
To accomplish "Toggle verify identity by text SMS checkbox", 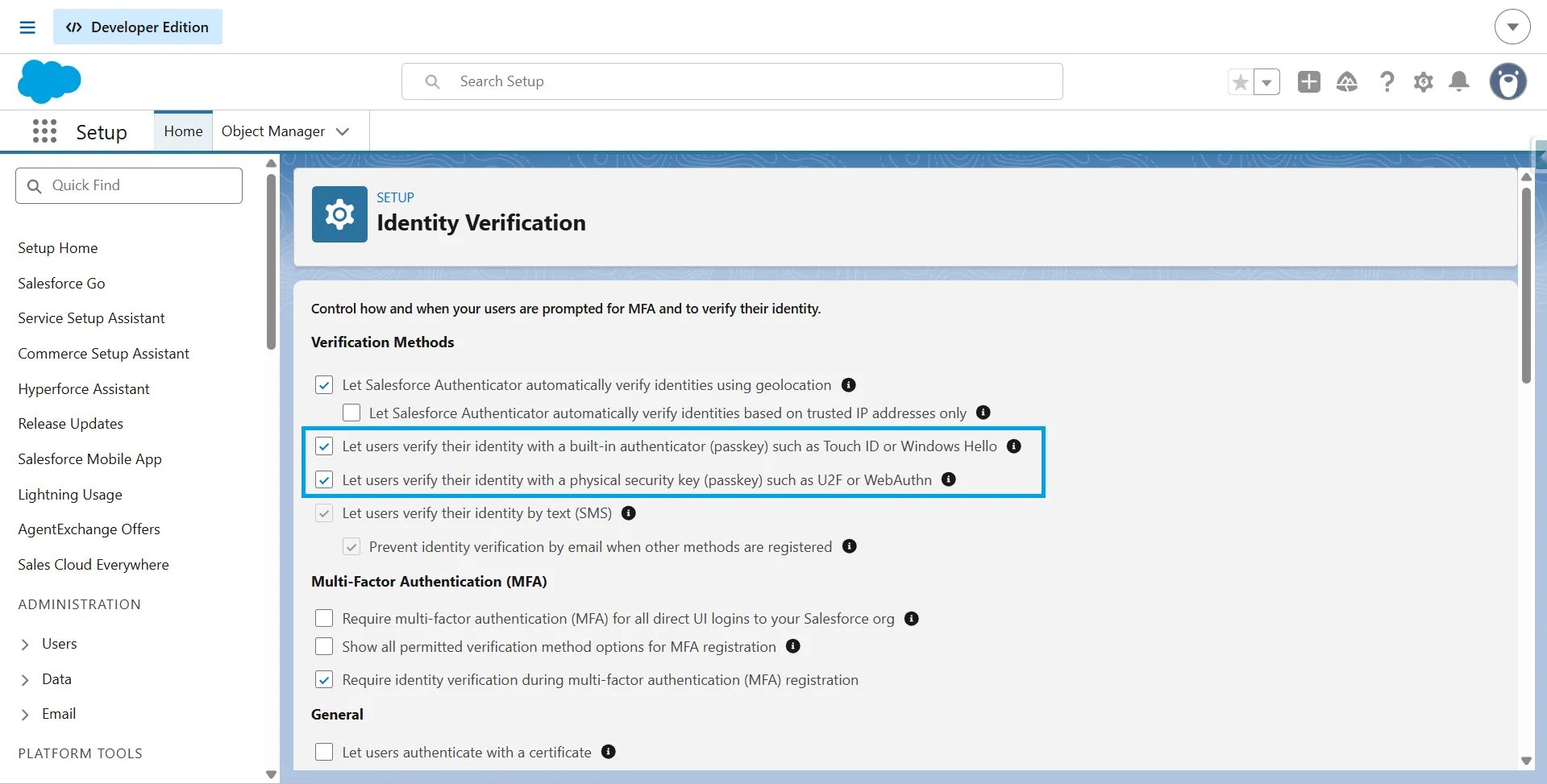I will (324, 513).
